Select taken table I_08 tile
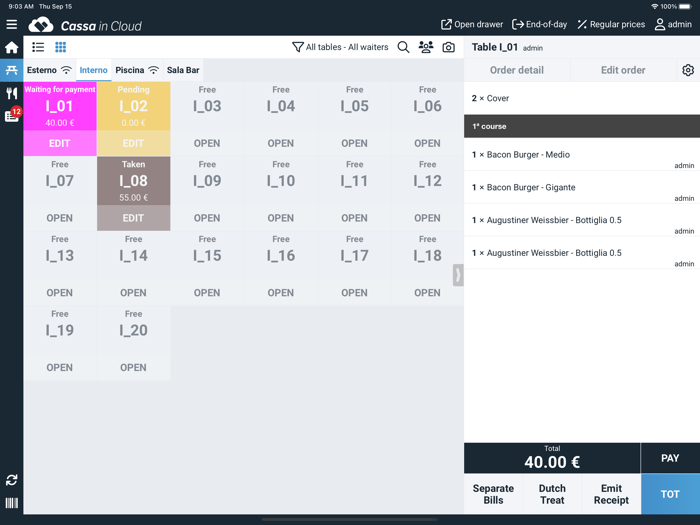Image resolution: width=700 pixels, height=525 pixels. (133, 181)
